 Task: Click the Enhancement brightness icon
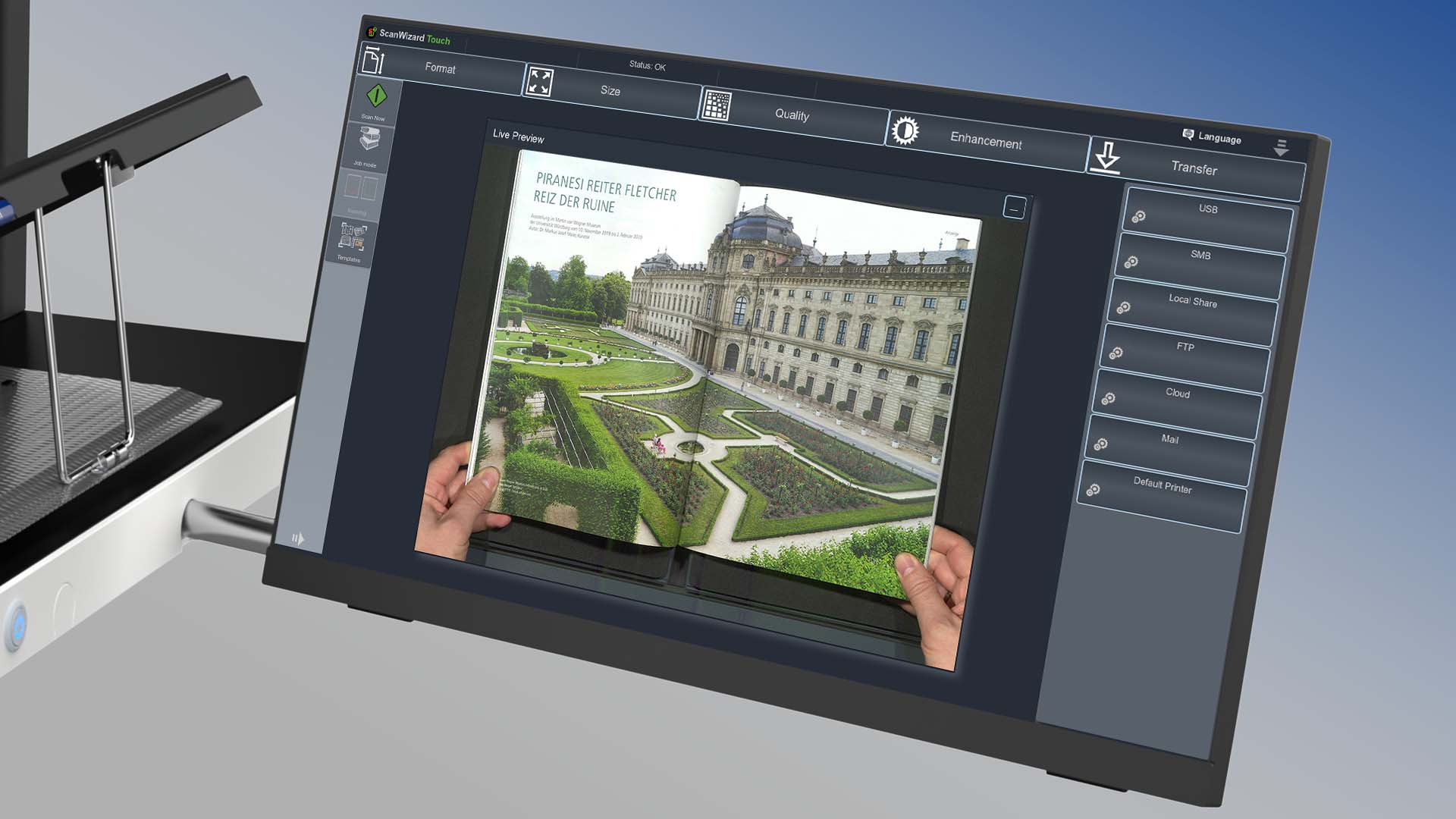point(904,130)
